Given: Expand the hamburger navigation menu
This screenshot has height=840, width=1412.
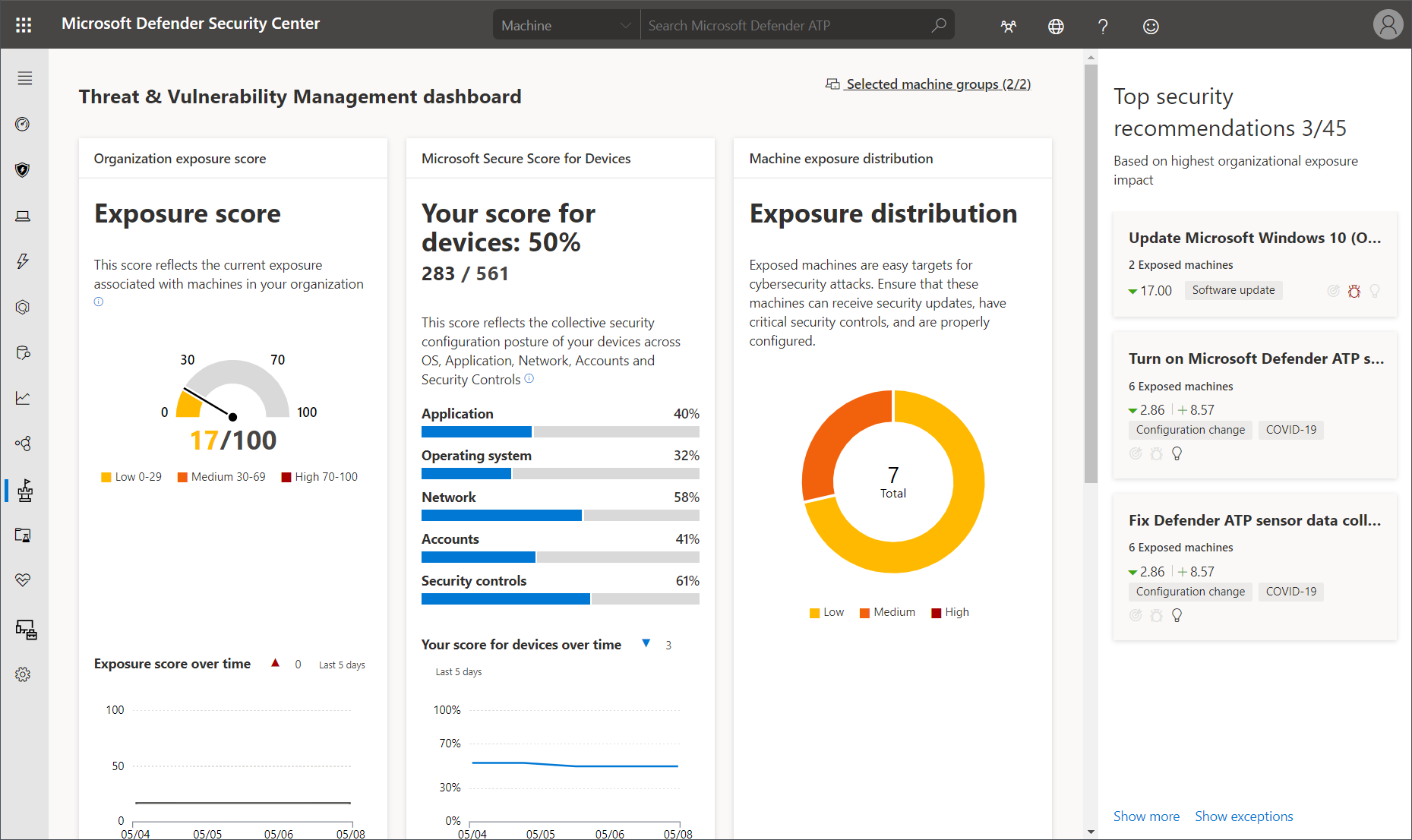Looking at the screenshot, I should (24, 78).
